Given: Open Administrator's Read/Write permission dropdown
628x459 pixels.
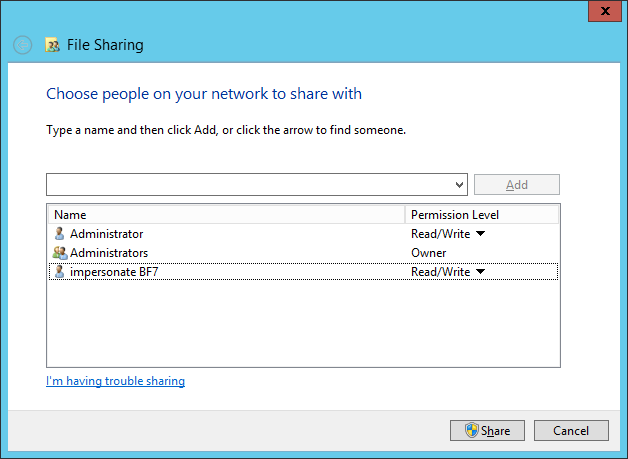Looking at the screenshot, I should coord(480,234).
